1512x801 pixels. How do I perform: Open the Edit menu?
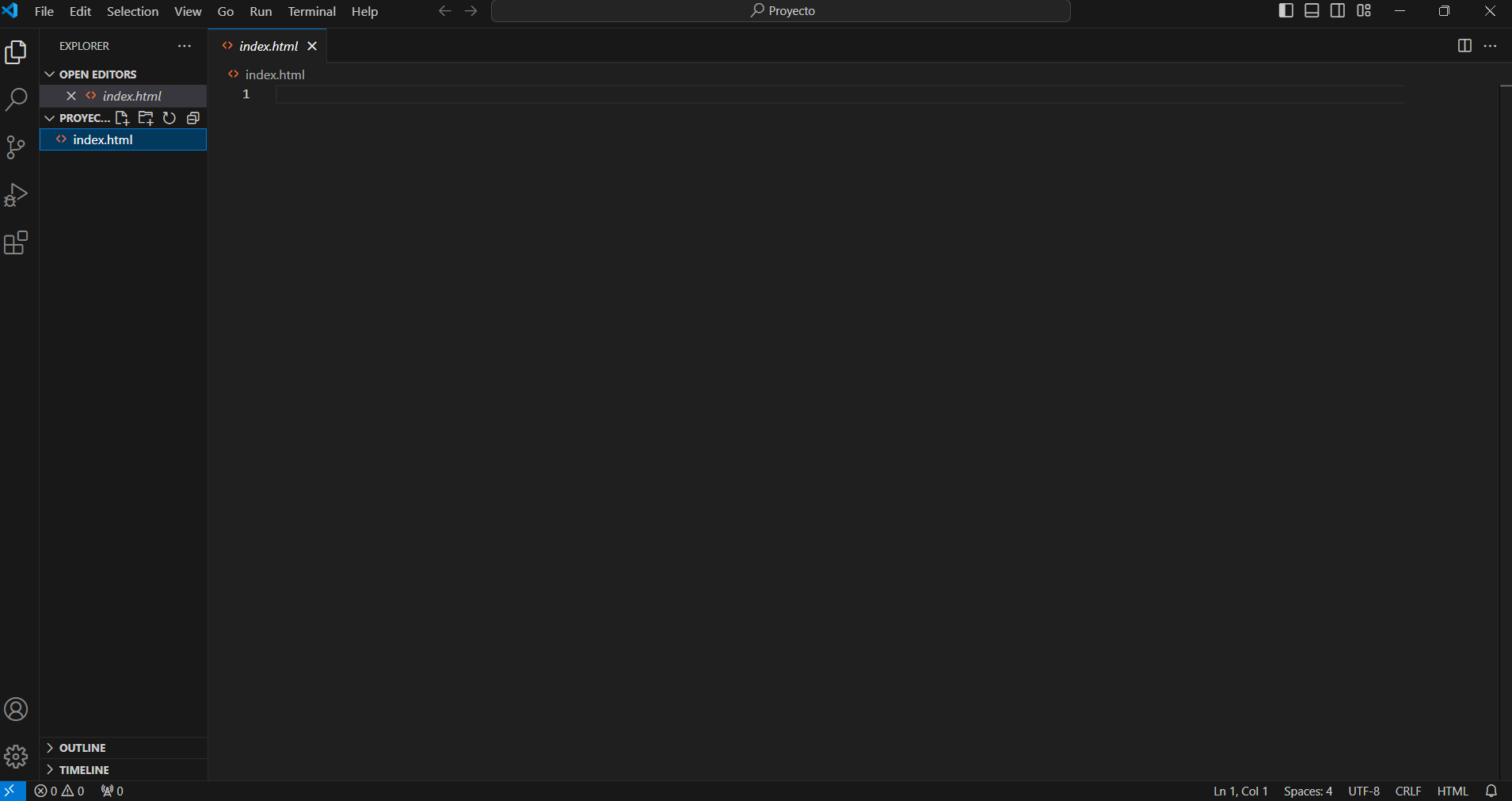pos(80,11)
